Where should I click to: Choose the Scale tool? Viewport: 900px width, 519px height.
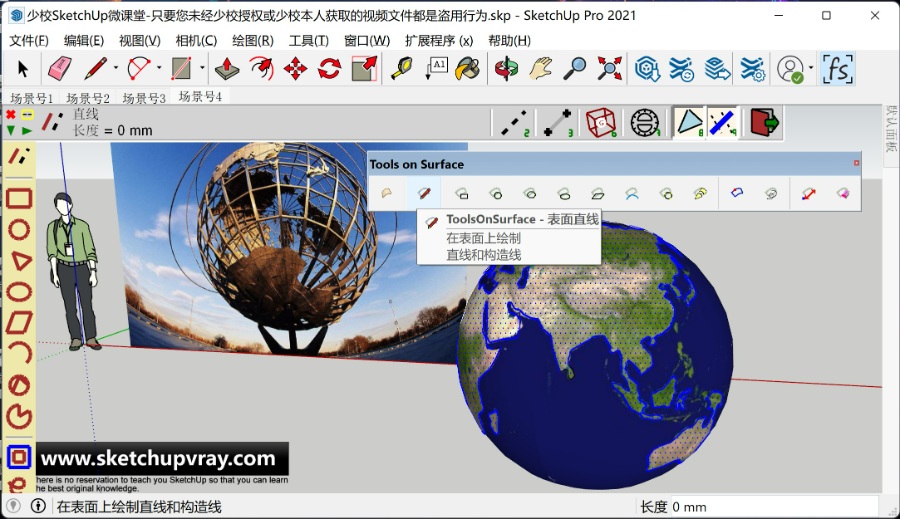364,69
